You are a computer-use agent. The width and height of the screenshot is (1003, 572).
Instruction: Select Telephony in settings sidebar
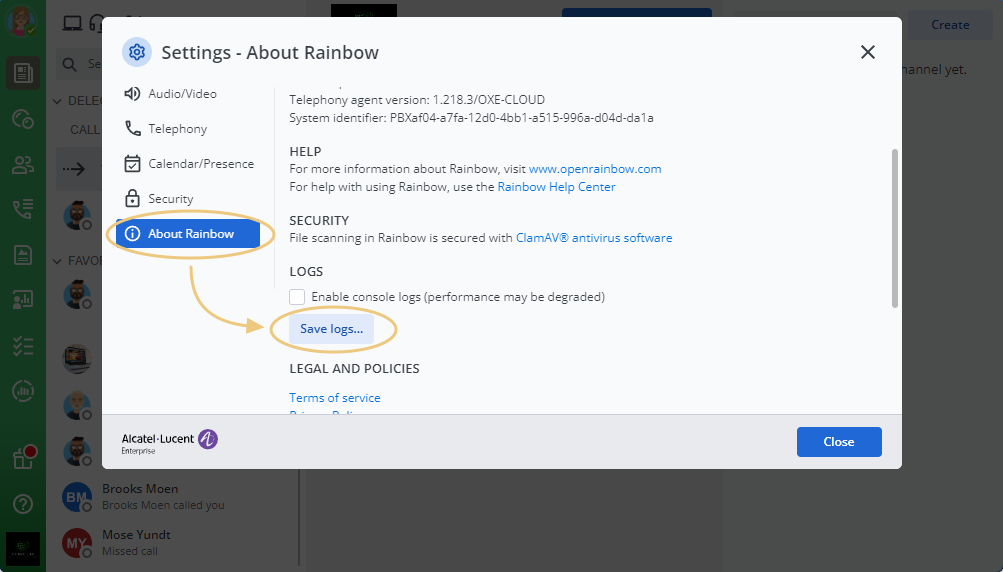[x=177, y=129]
